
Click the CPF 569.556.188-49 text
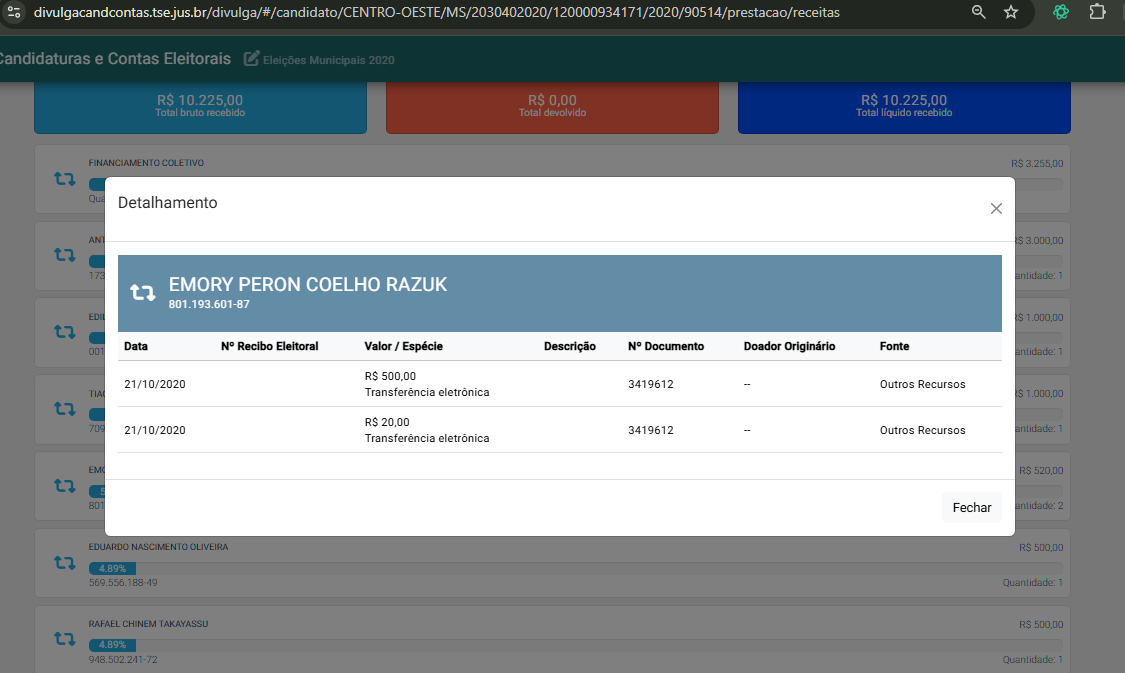pyautogui.click(x=123, y=583)
